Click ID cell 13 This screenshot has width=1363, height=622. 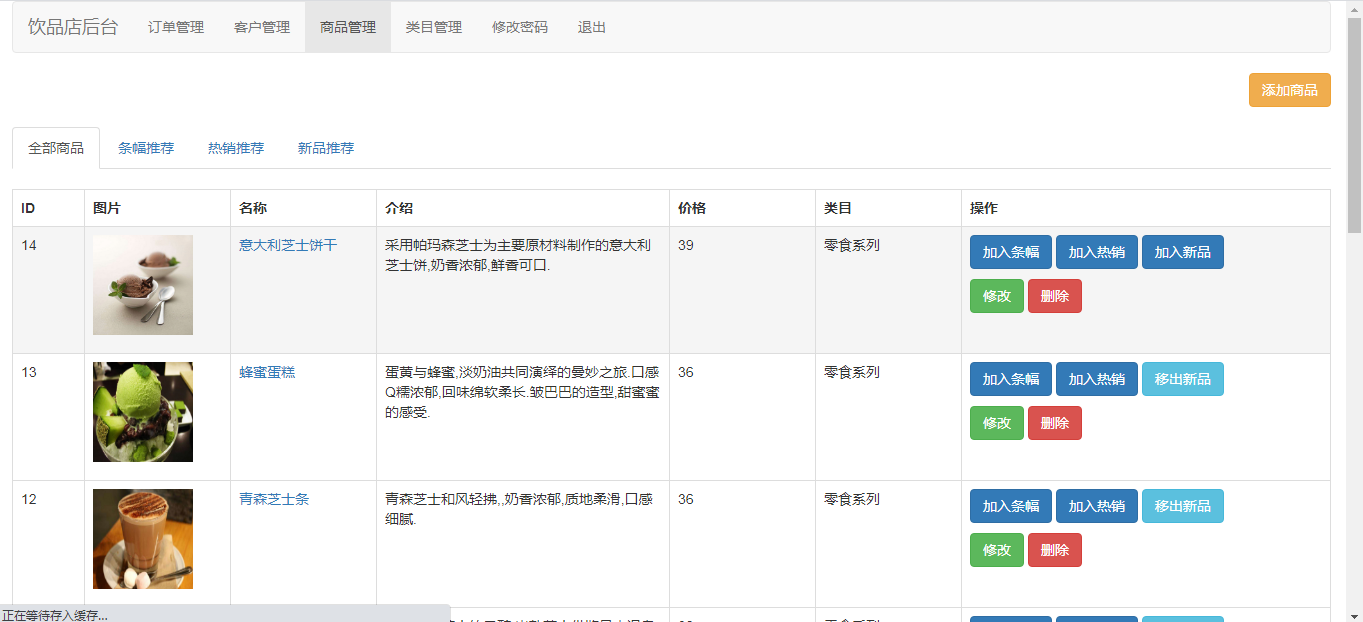point(29,372)
